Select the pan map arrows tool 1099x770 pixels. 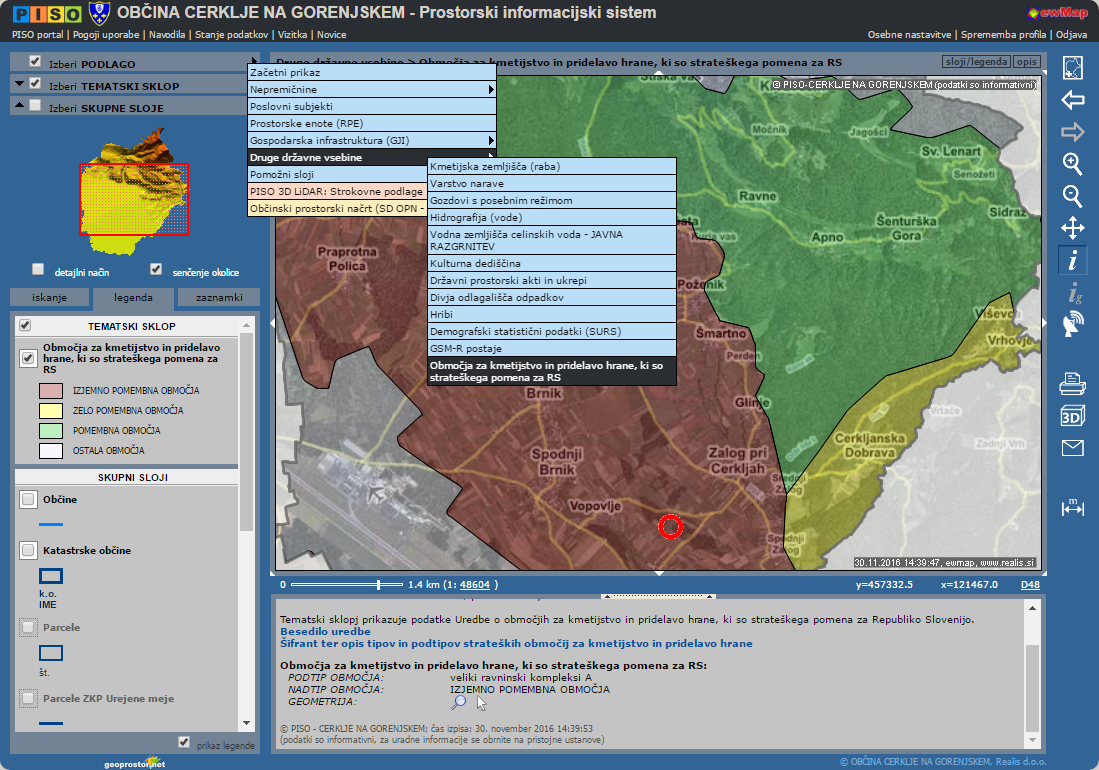(1072, 228)
